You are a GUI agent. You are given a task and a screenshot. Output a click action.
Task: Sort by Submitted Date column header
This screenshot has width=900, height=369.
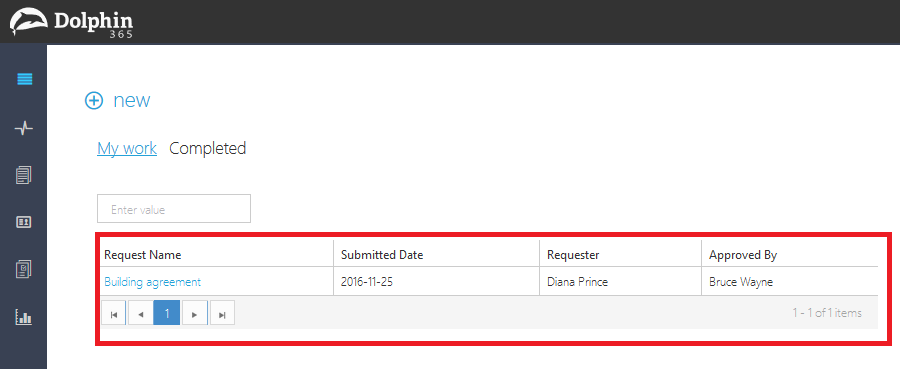437,255
